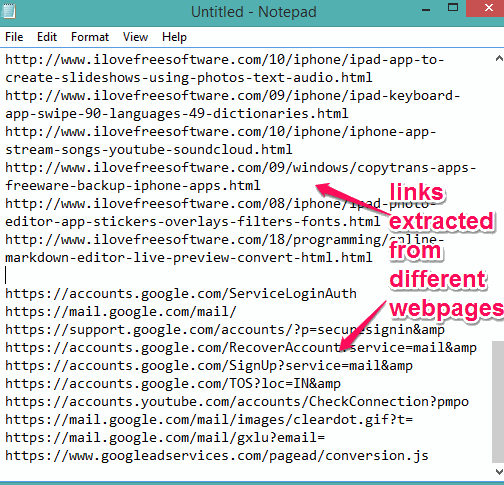
Task: Click the 'SignUp?service=mail&amp' URL line
Action: click(x=209, y=366)
